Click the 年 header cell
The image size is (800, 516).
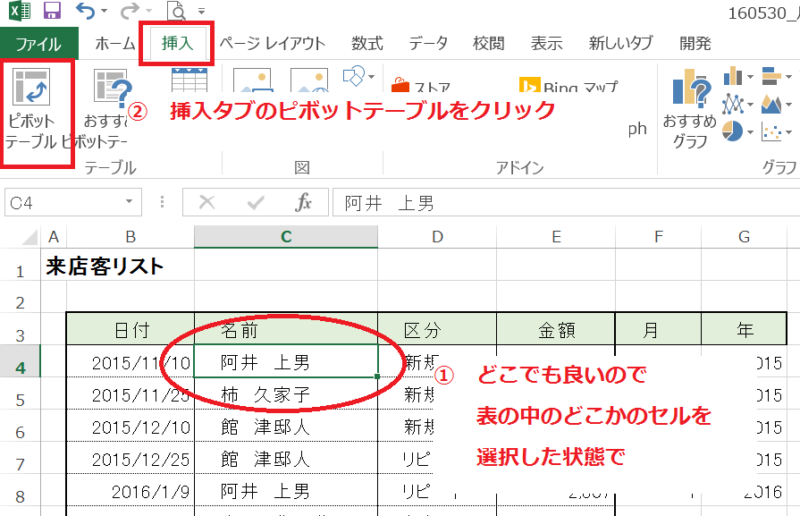coord(744,330)
